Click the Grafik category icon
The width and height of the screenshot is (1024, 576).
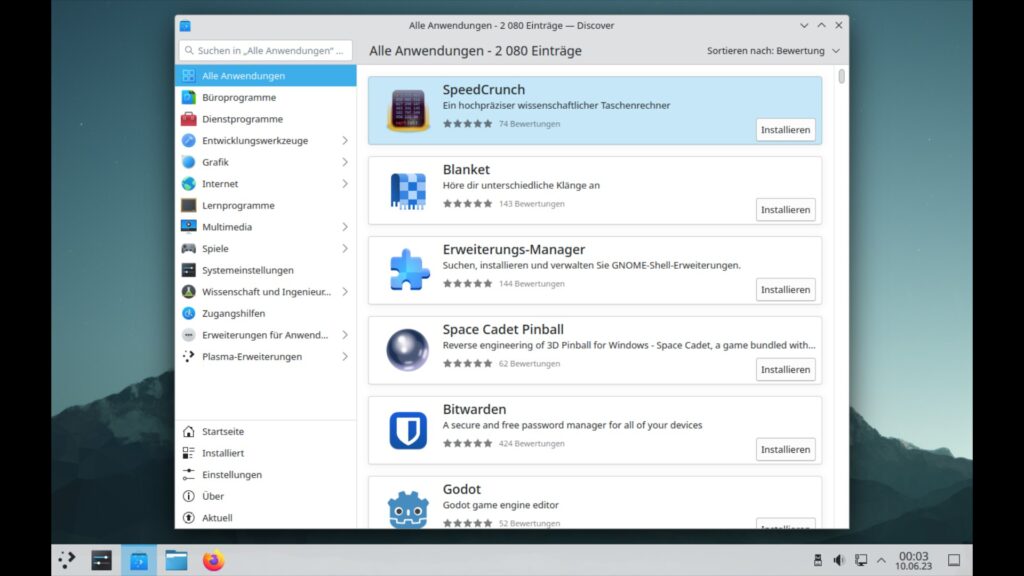pos(189,162)
